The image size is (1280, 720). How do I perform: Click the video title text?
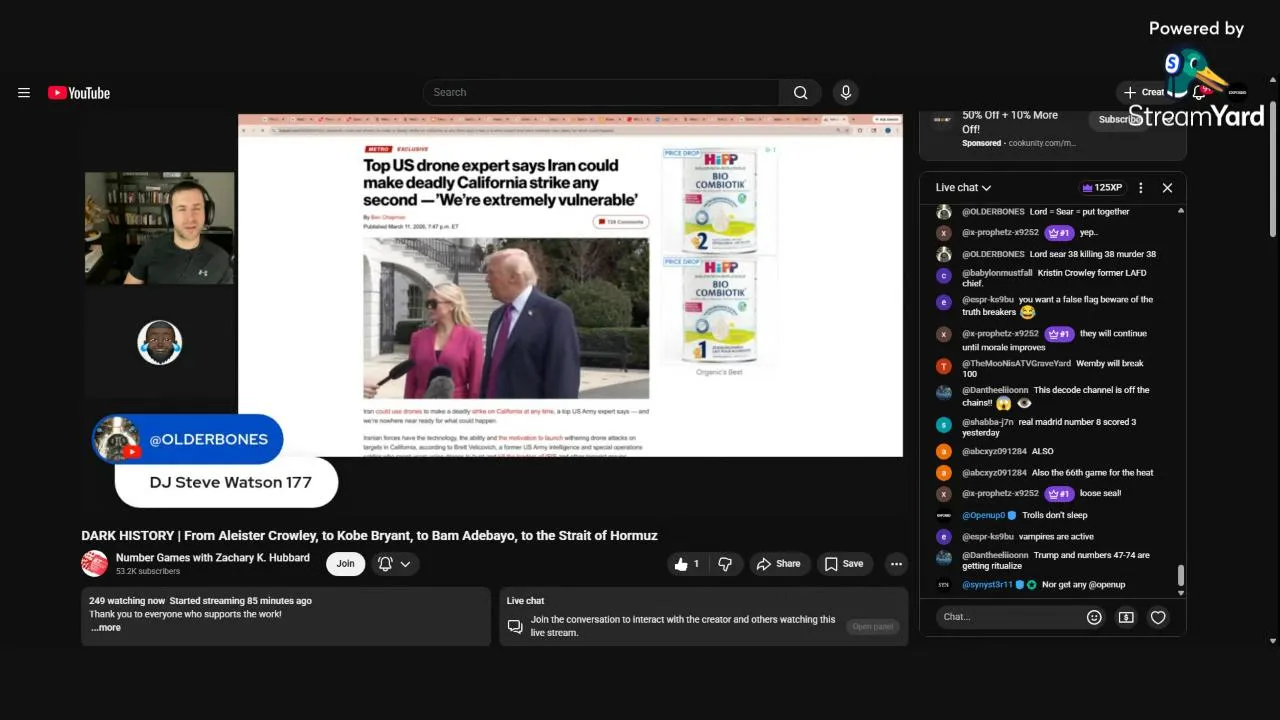369,536
